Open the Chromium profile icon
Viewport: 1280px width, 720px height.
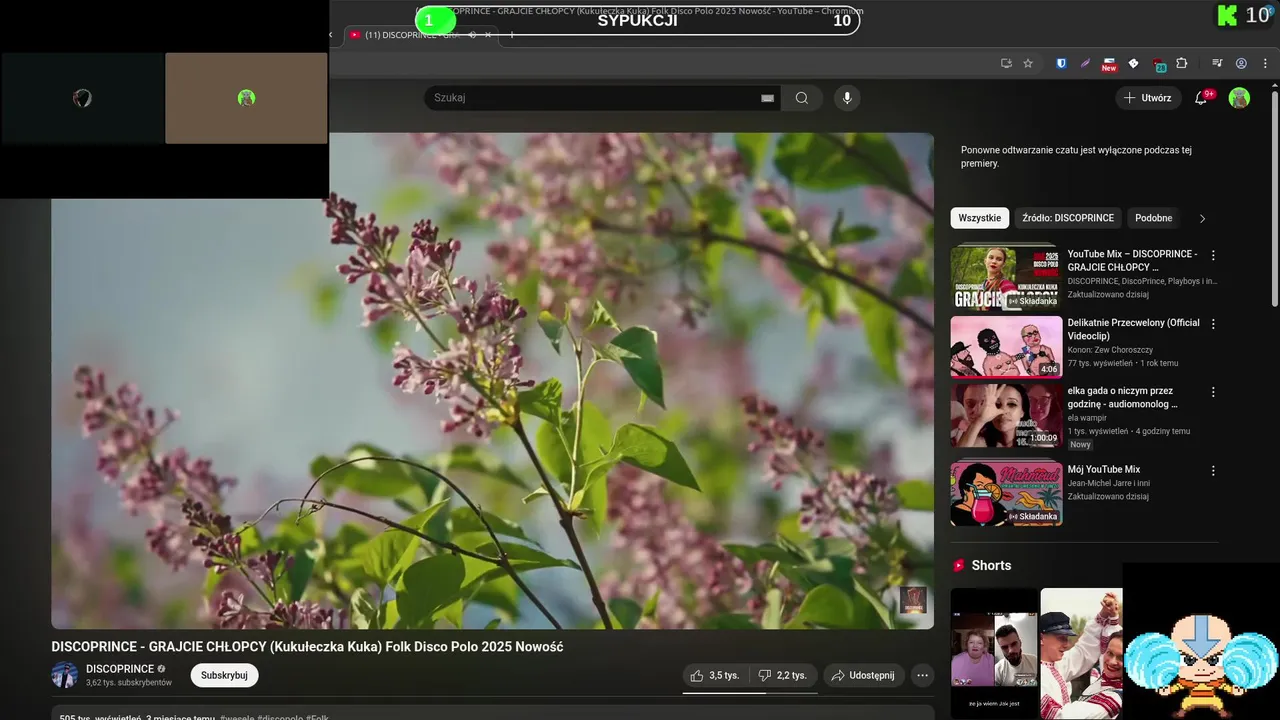coord(1241,63)
